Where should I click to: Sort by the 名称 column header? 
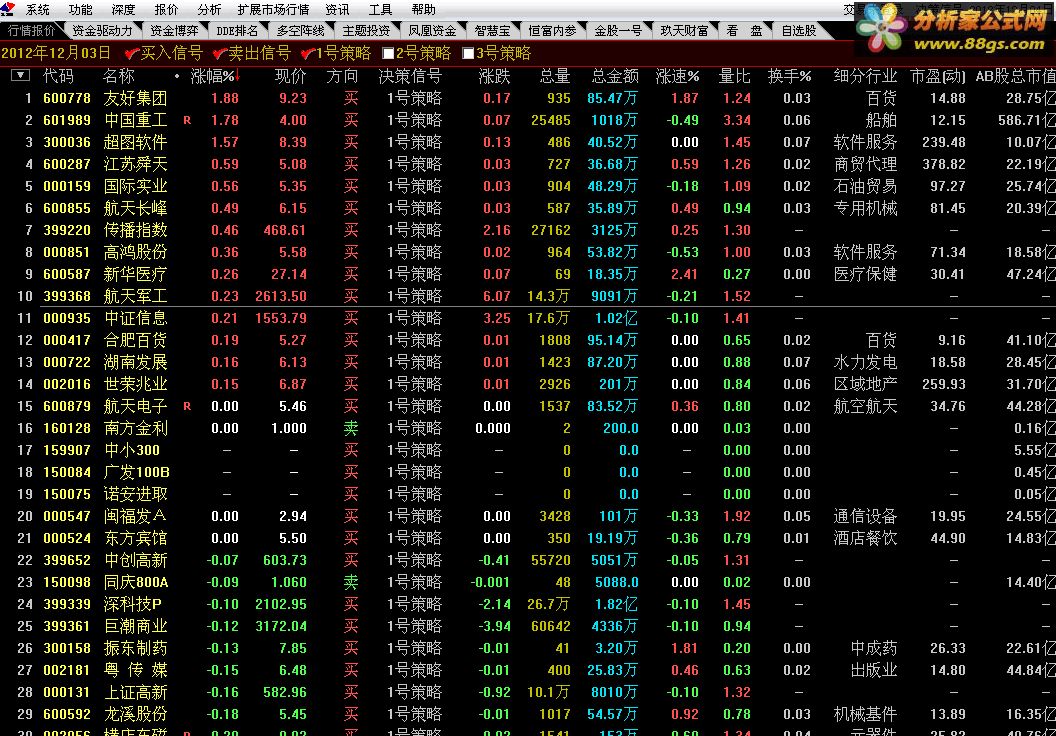119,76
